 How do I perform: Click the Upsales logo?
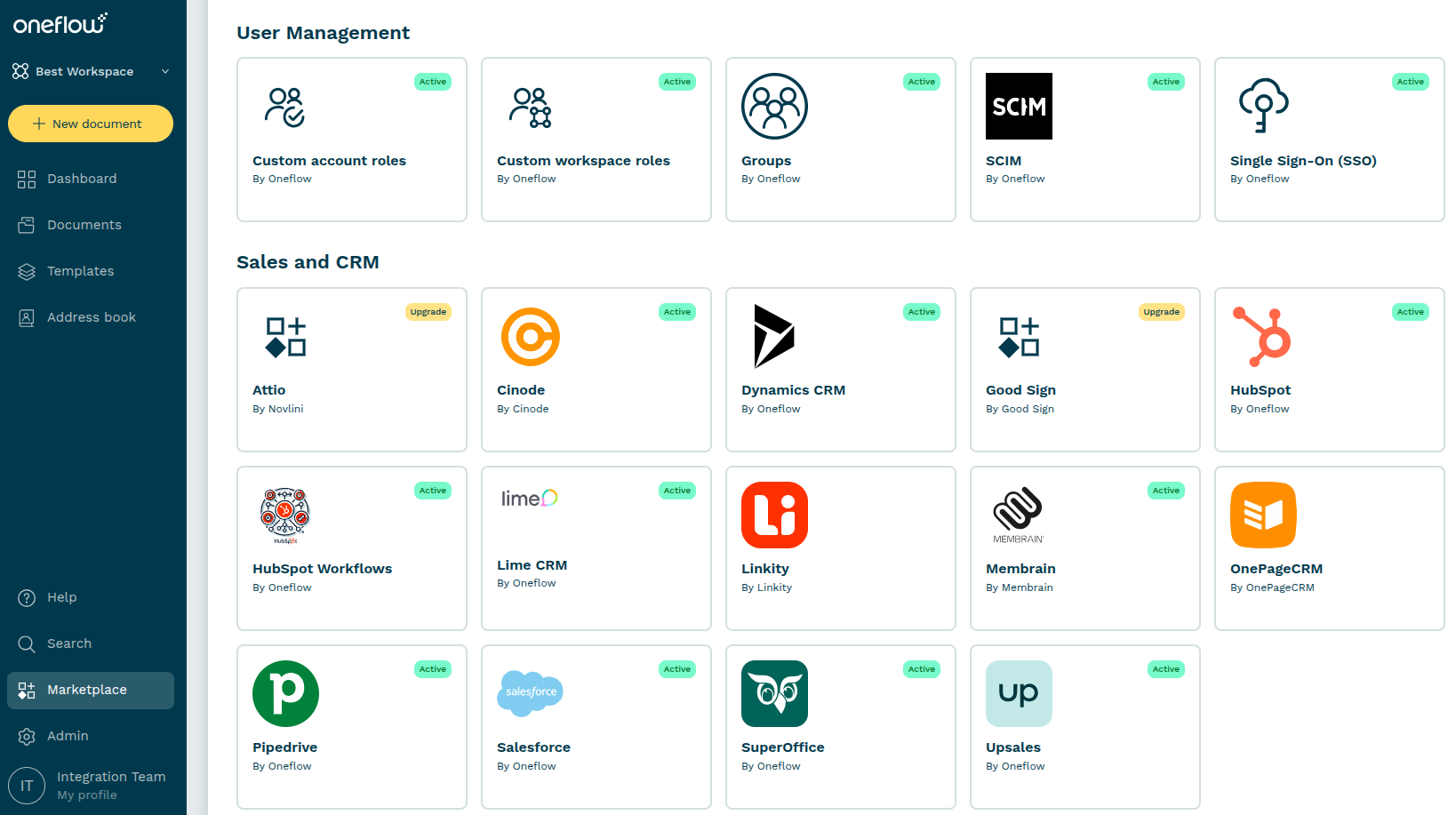click(1019, 694)
